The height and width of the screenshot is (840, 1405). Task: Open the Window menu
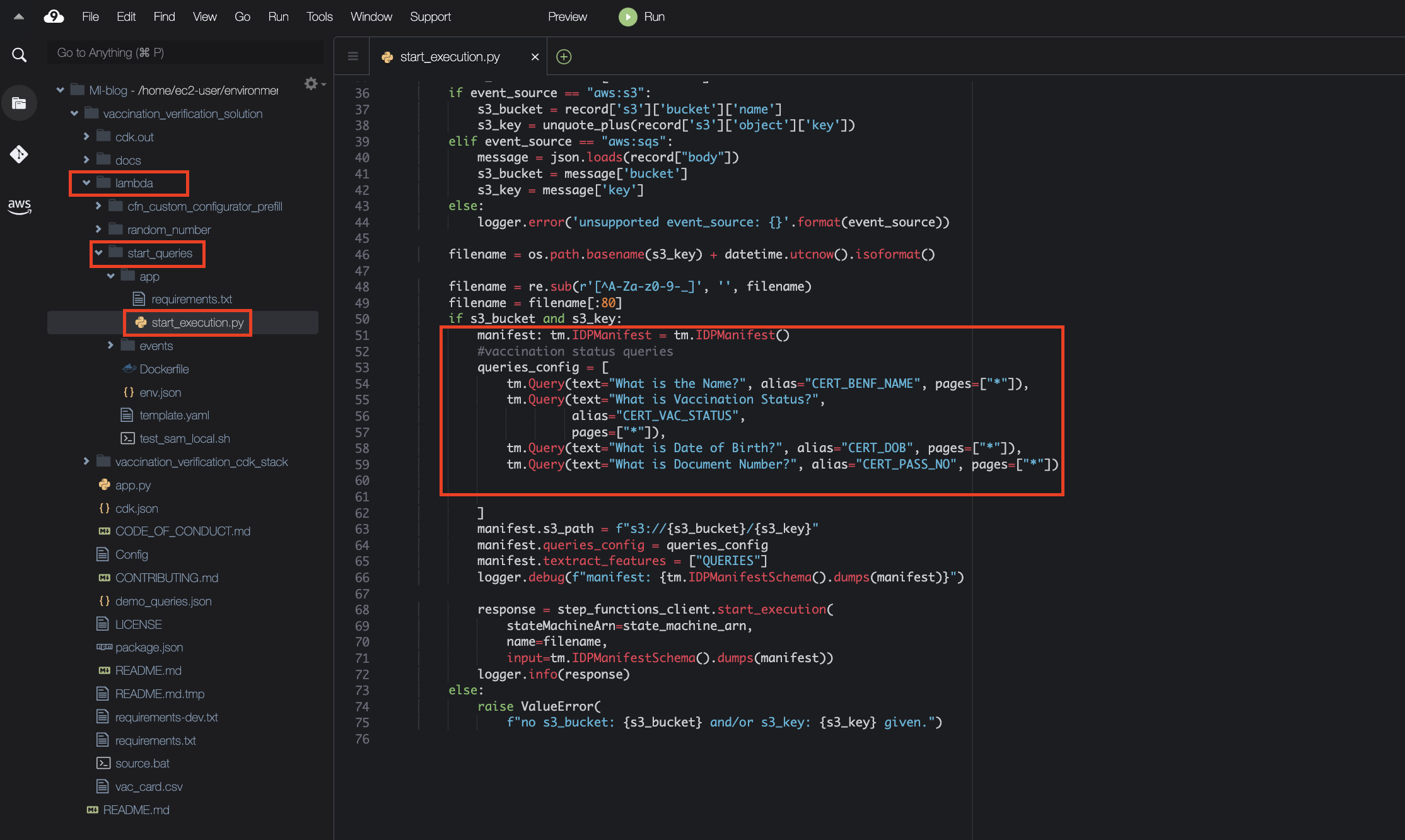click(x=371, y=16)
